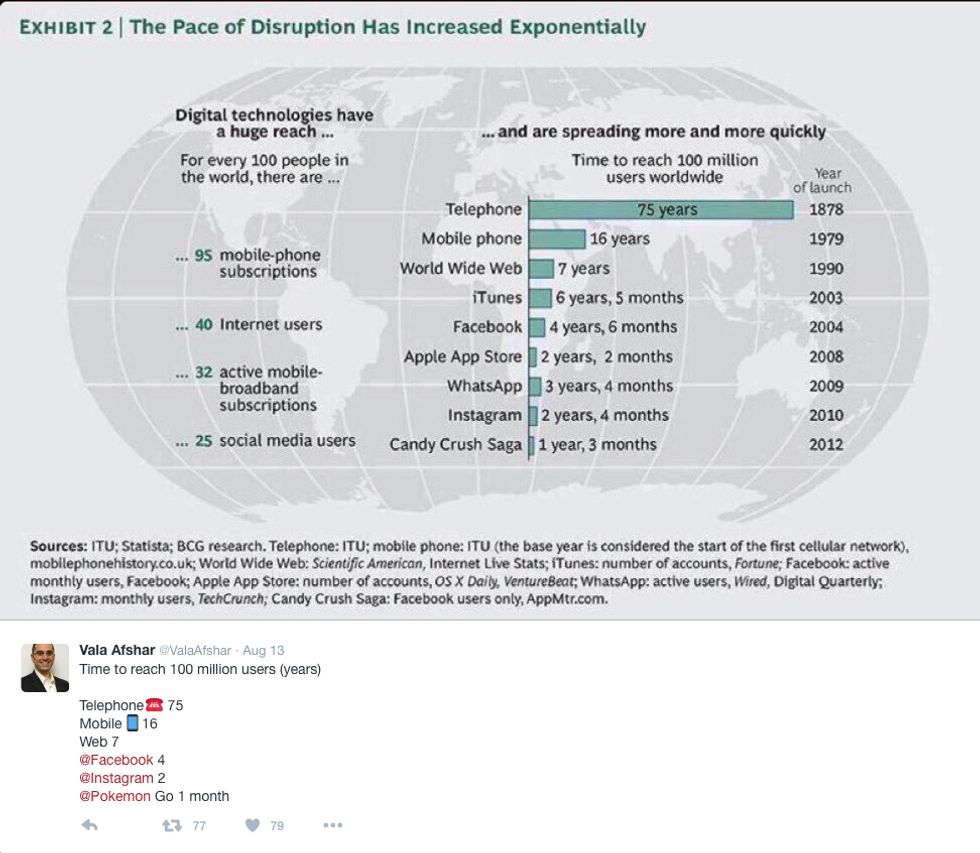This screenshot has width=980, height=853.
Task: Click Vala Afshar's profile photo
Action: point(45,668)
